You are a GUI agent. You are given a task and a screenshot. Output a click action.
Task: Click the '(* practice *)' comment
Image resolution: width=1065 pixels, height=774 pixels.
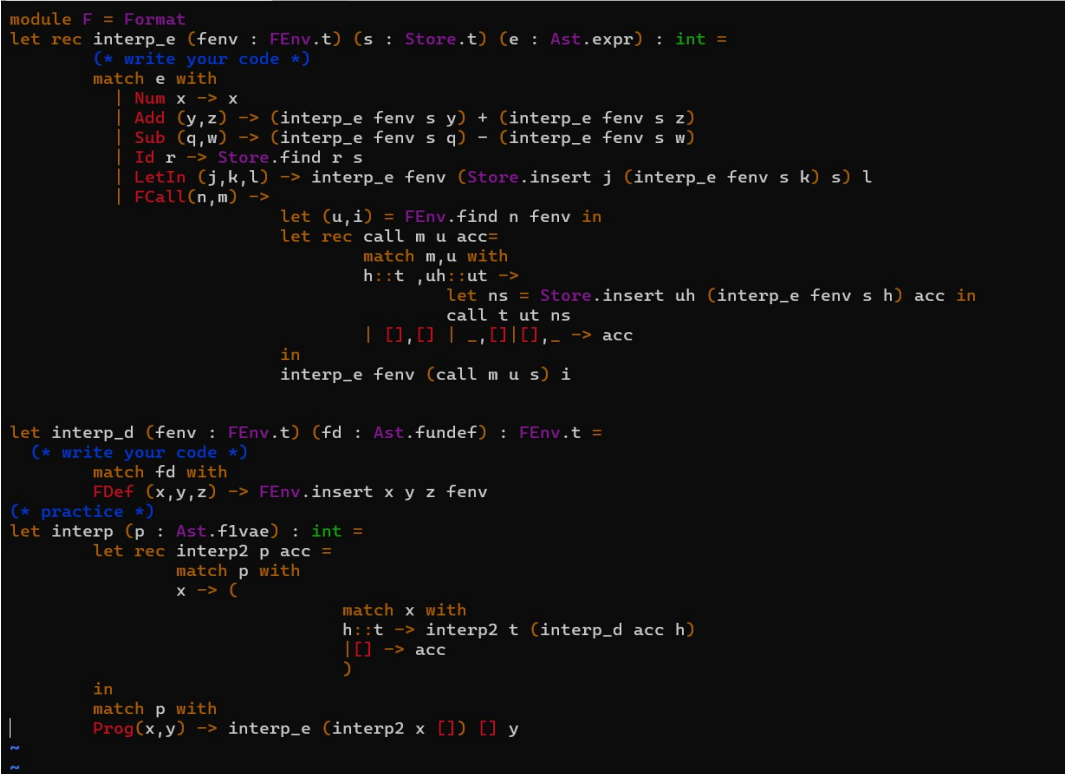82,511
